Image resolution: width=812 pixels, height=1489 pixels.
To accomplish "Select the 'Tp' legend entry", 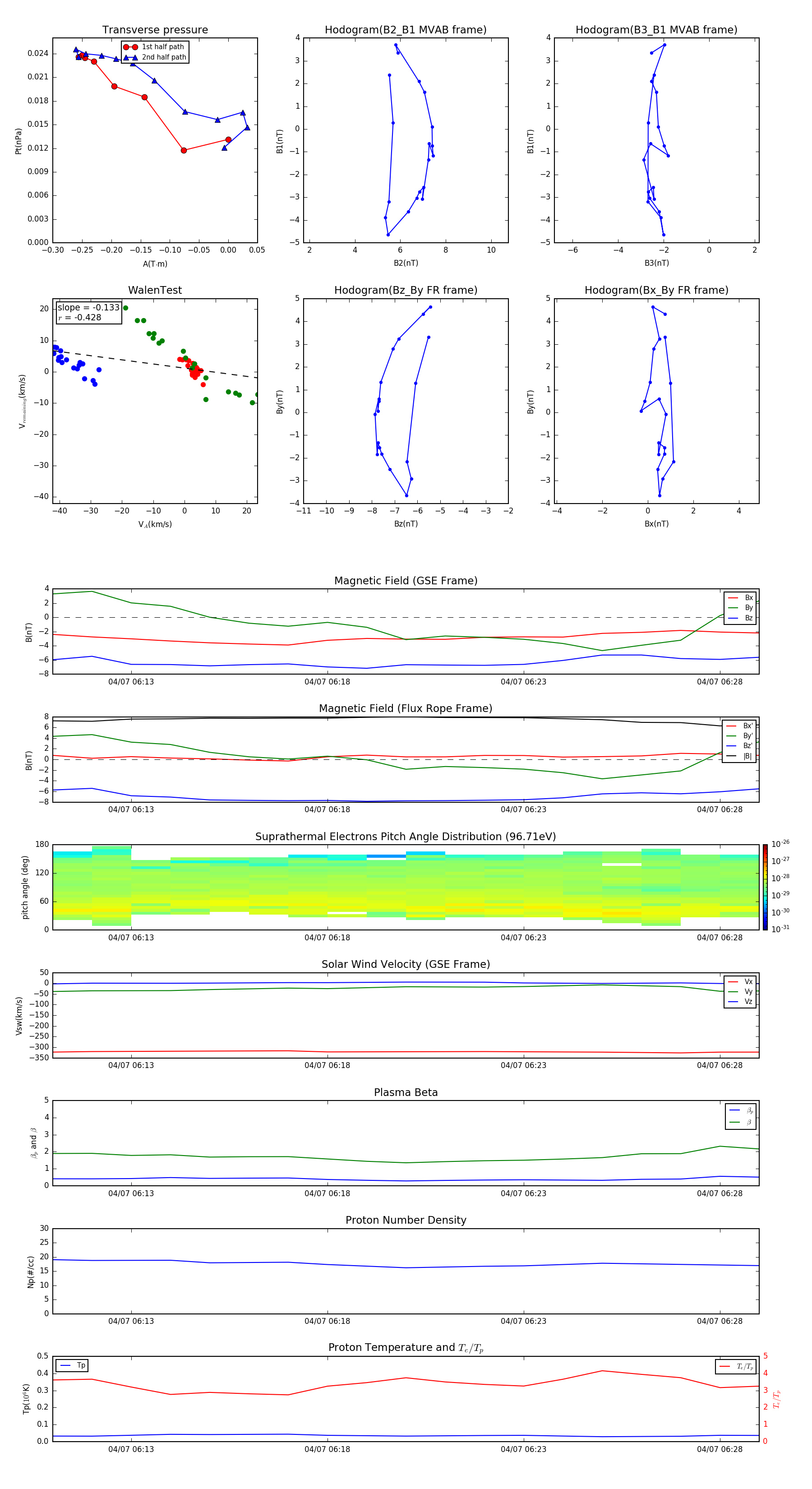I will pos(72,1365).
